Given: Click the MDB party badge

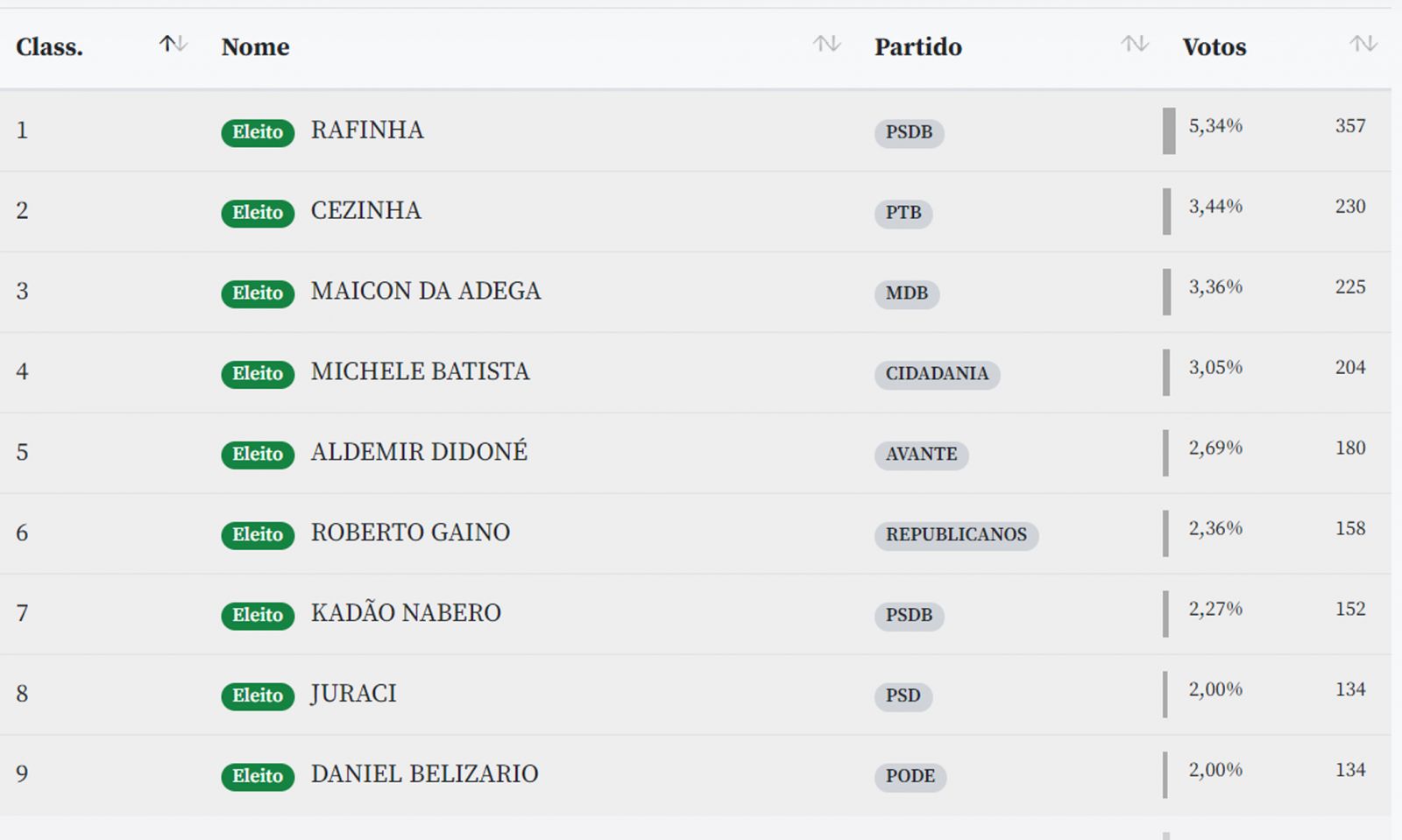Looking at the screenshot, I should [906, 293].
